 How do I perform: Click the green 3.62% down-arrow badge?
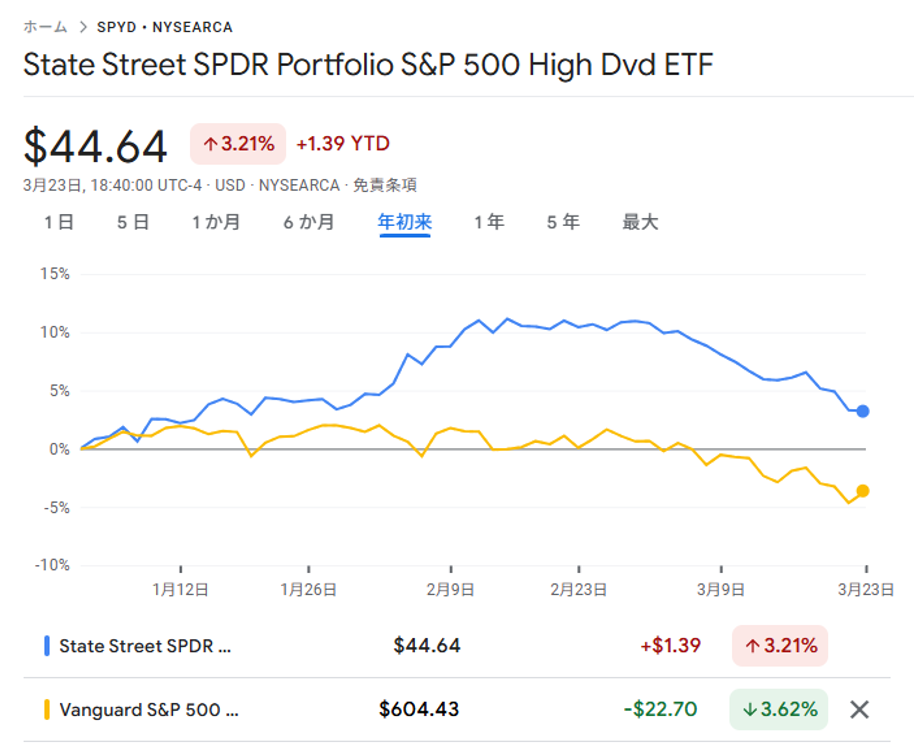[x=779, y=710]
